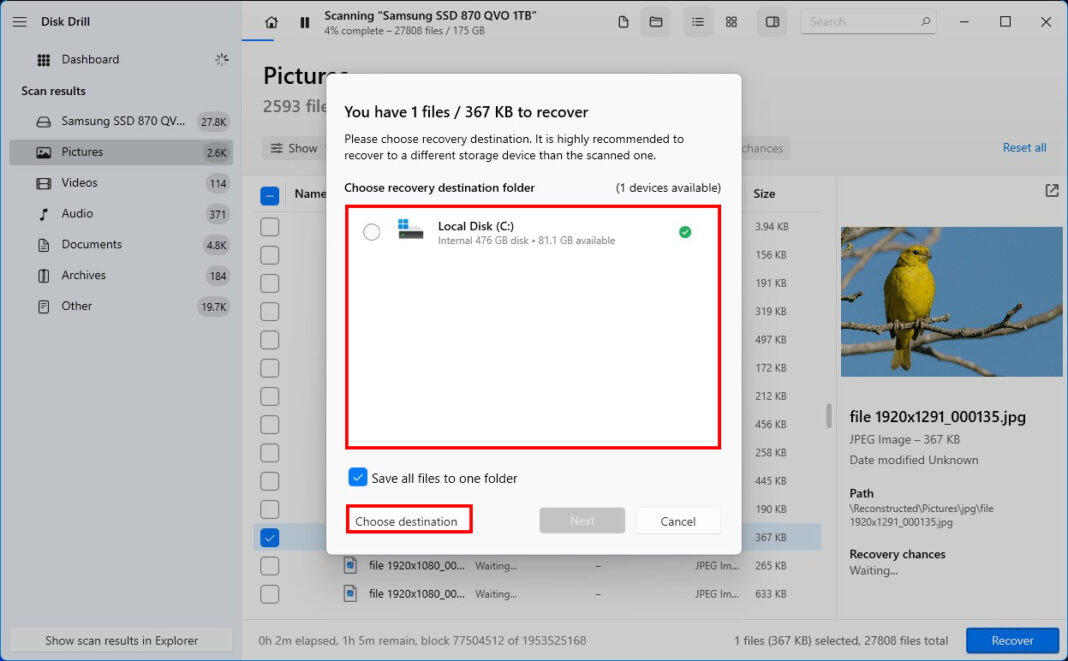Switch to the Documents category

coord(92,244)
